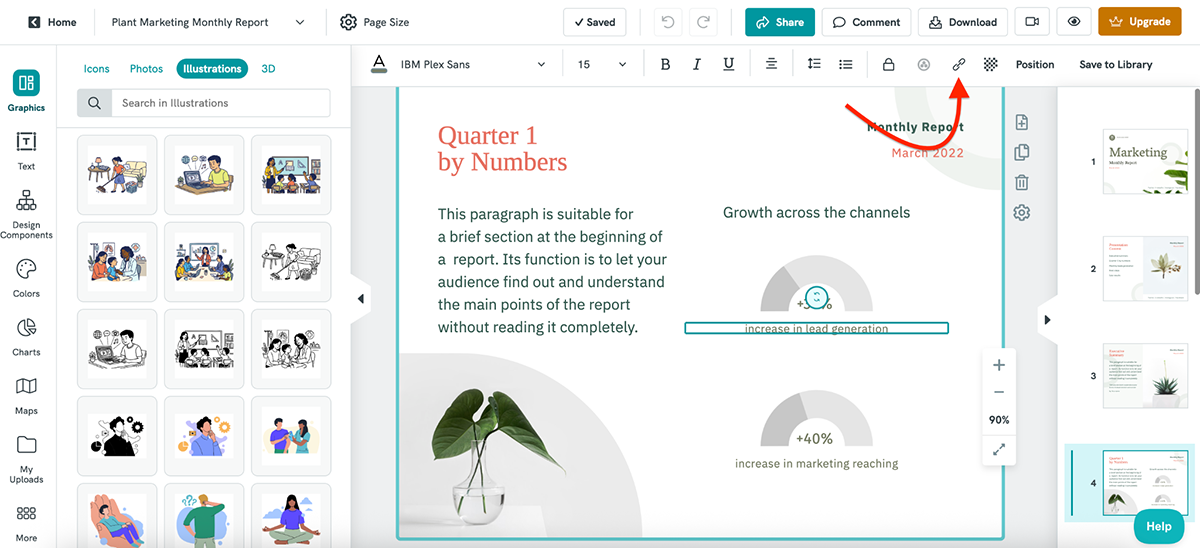
Task: Expand the document title dropdown arrow
Action: click(301, 22)
